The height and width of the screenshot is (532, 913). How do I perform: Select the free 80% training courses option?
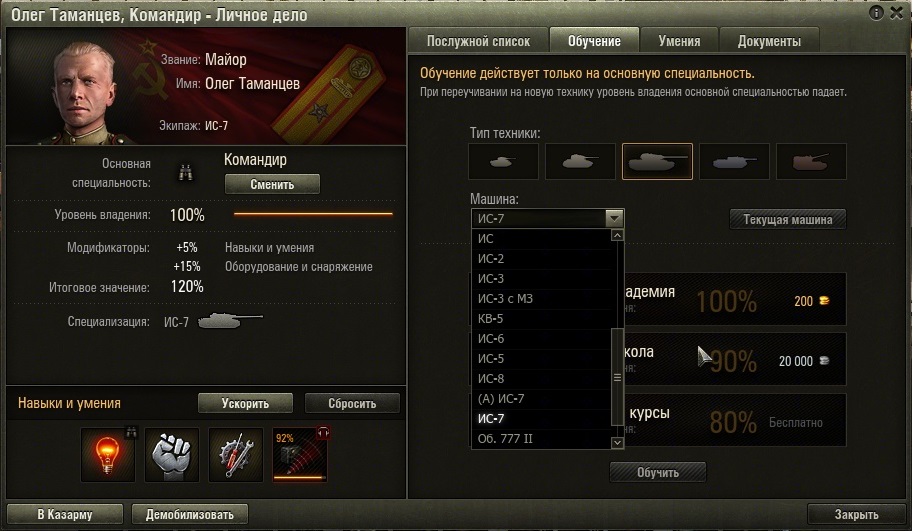tap(734, 420)
